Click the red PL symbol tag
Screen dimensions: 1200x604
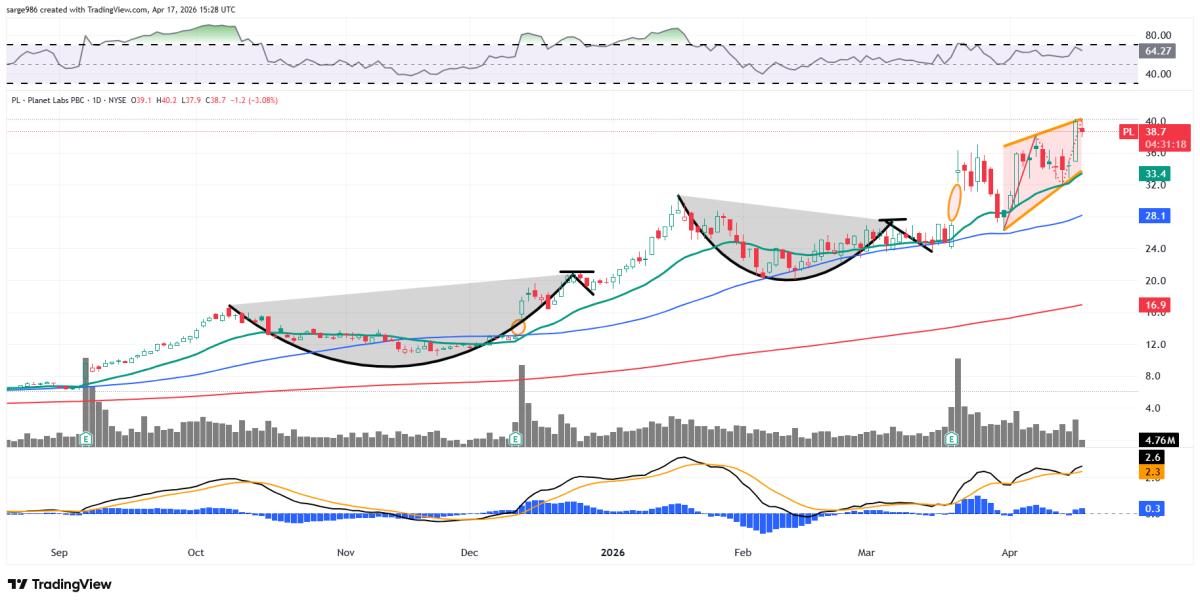pos(1128,131)
